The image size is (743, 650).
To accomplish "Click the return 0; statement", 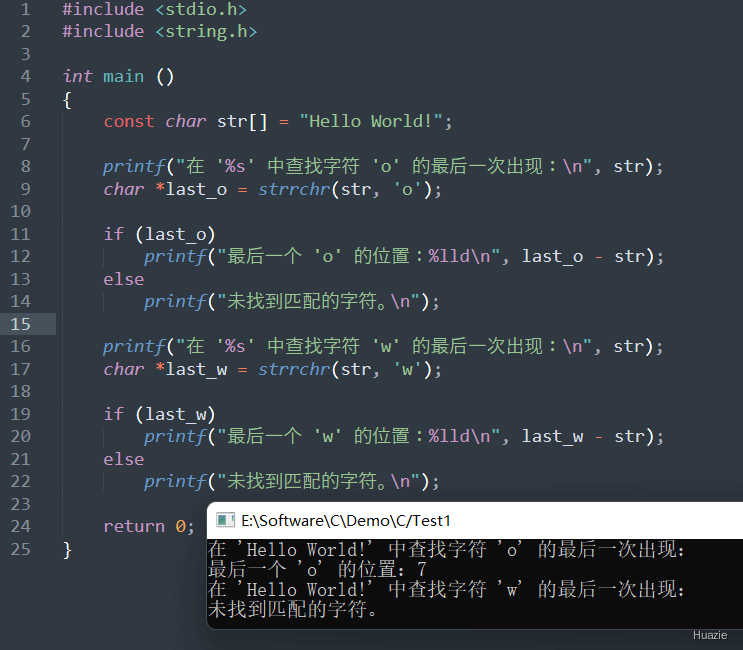I will (149, 526).
